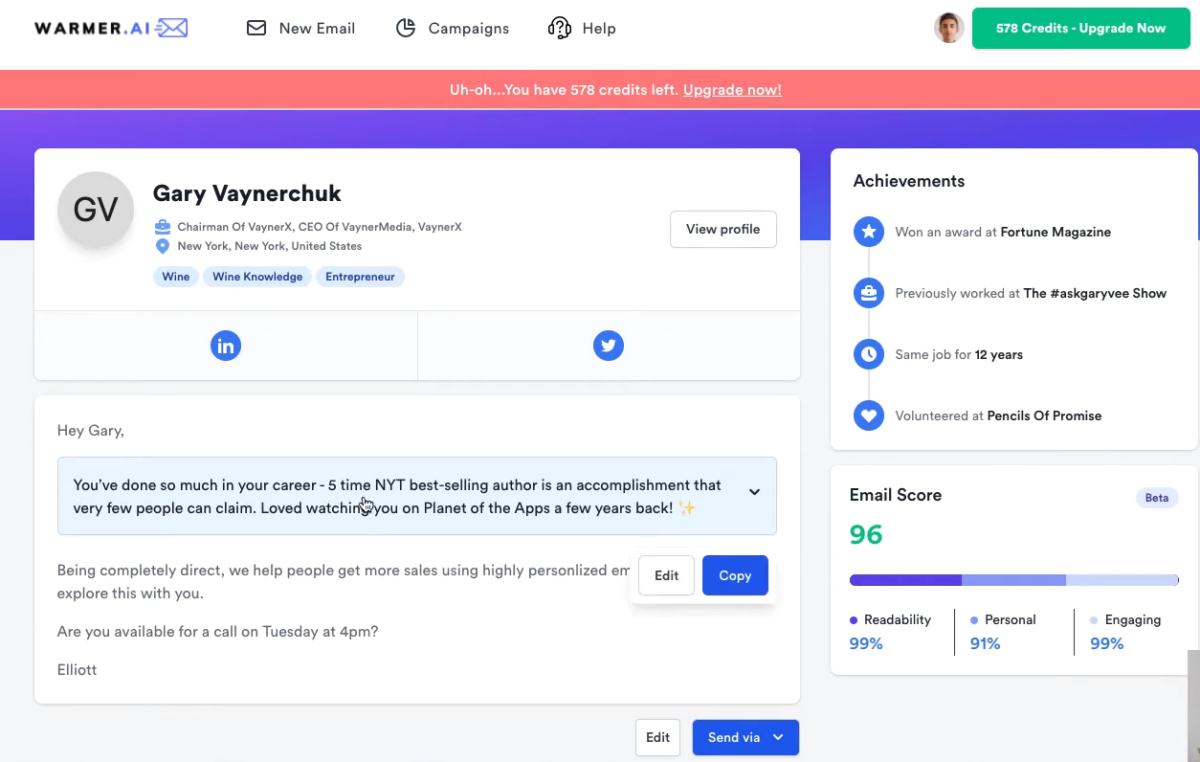Open Gary's LinkedIn profile icon
The height and width of the screenshot is (762, 1200).
[226, 346]
